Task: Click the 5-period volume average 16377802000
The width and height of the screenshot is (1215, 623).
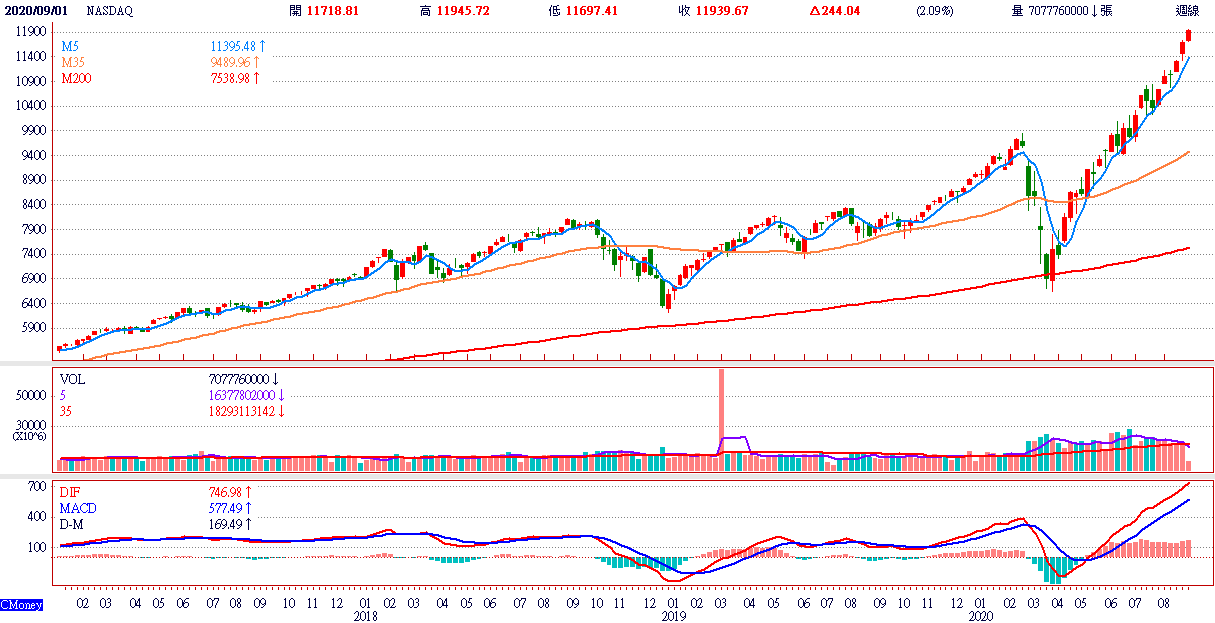Action: click(x=244, y=395)
